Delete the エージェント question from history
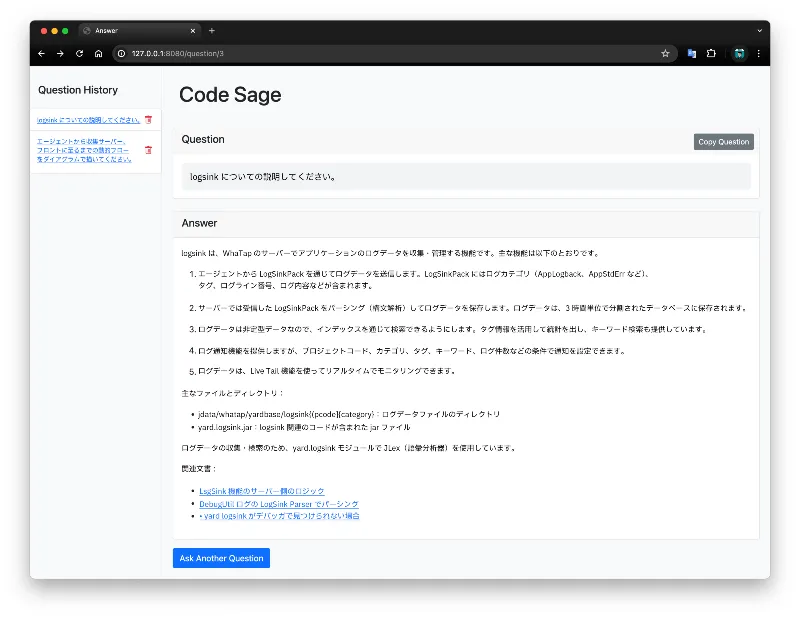 point(148,150)
